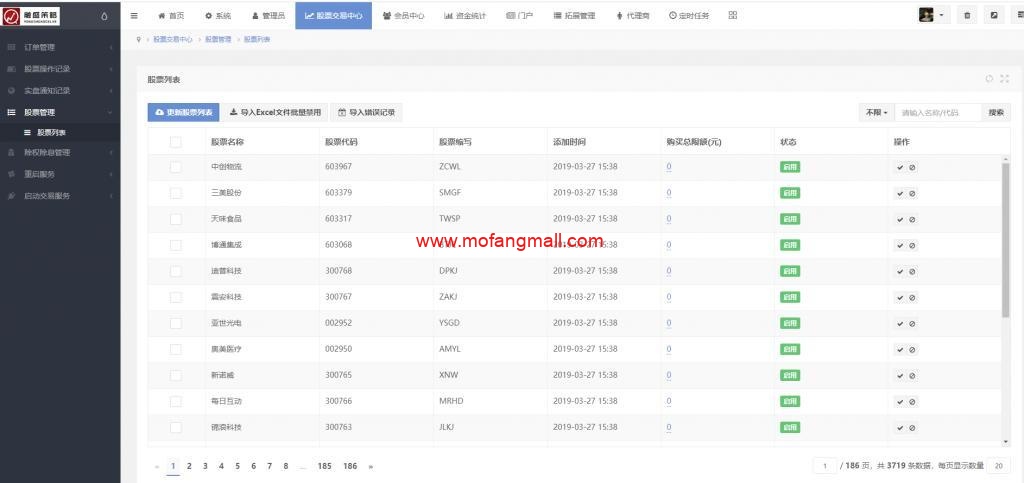Viewport: 1024px width, 483px height.
Task: Click the 输入名称/代码 search input field
Action: [937, 113]
